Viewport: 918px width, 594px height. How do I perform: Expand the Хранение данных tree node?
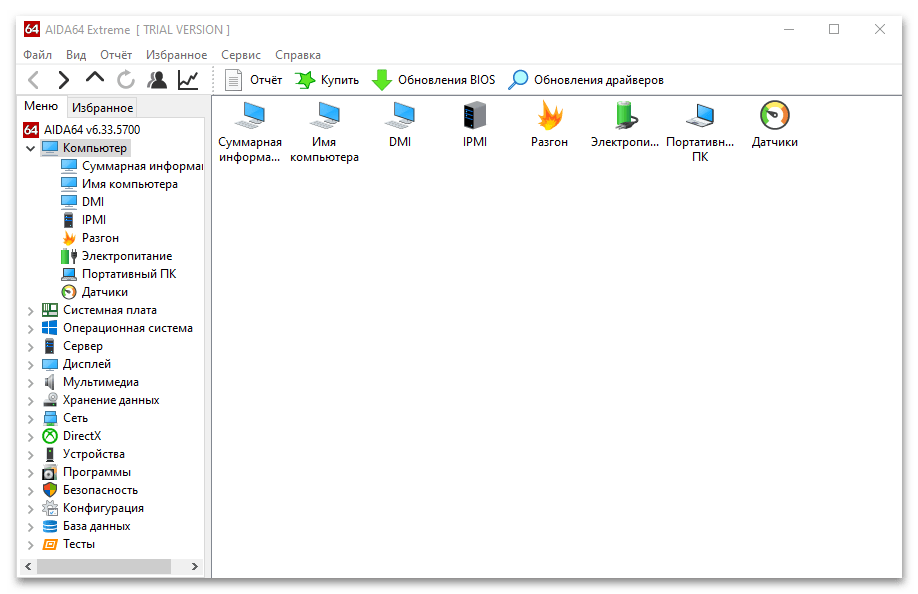pyautogui.click(x=30, y=401)
